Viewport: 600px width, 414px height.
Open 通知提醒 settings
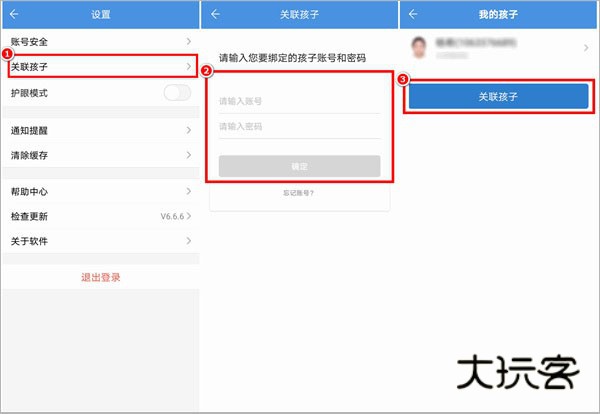(101, 130)
